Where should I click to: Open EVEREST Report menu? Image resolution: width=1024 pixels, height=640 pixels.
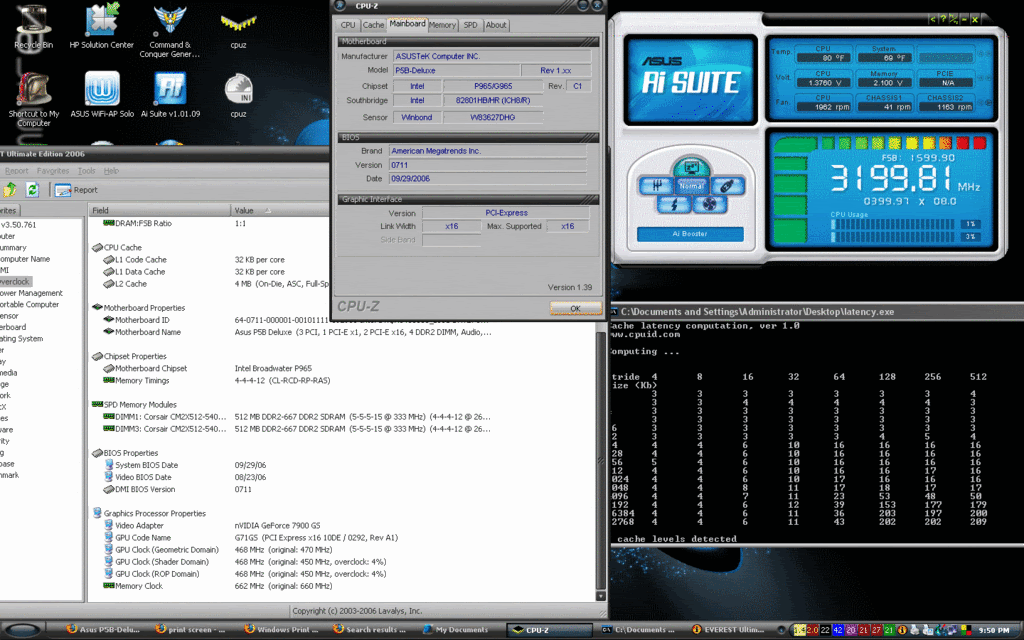tap(16, 171)
